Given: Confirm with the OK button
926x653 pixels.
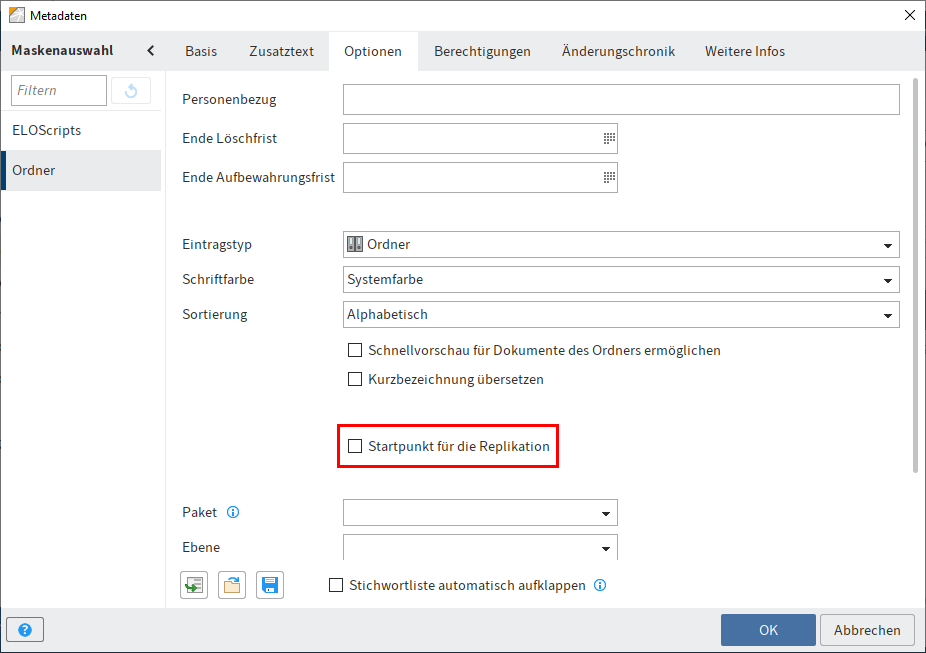Looking at the screenshot, I should tap(768, 630).
